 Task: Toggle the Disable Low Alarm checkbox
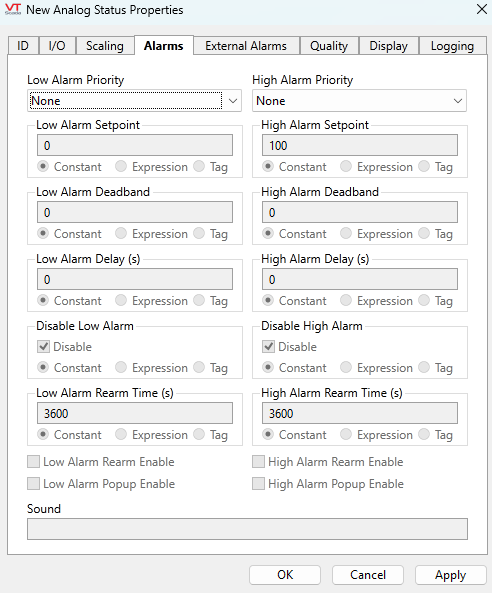43,346
